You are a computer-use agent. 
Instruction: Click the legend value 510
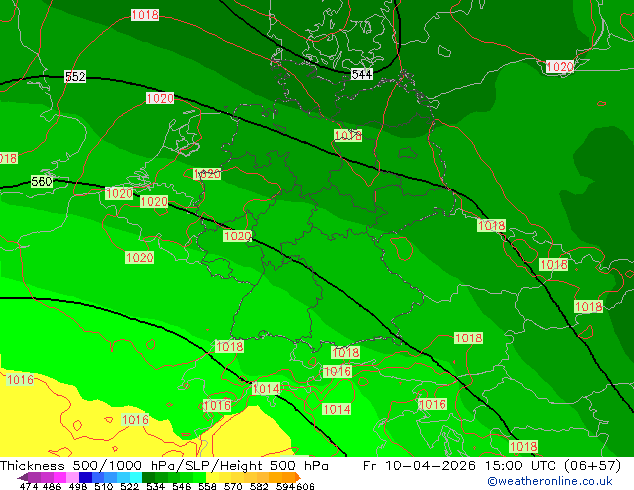[104, 486]
